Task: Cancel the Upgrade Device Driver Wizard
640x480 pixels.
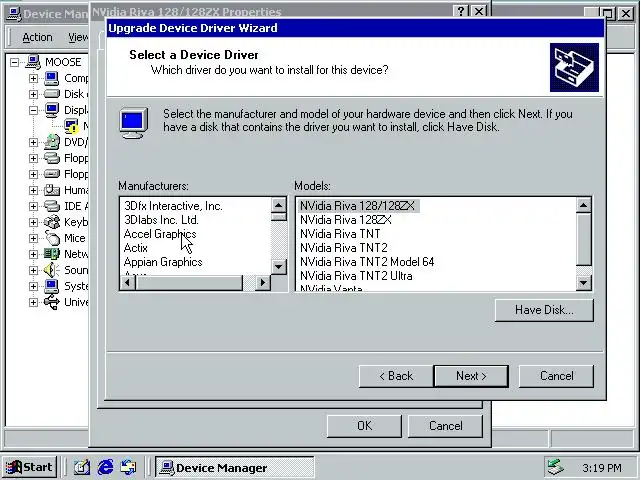Action: [556, 376]
